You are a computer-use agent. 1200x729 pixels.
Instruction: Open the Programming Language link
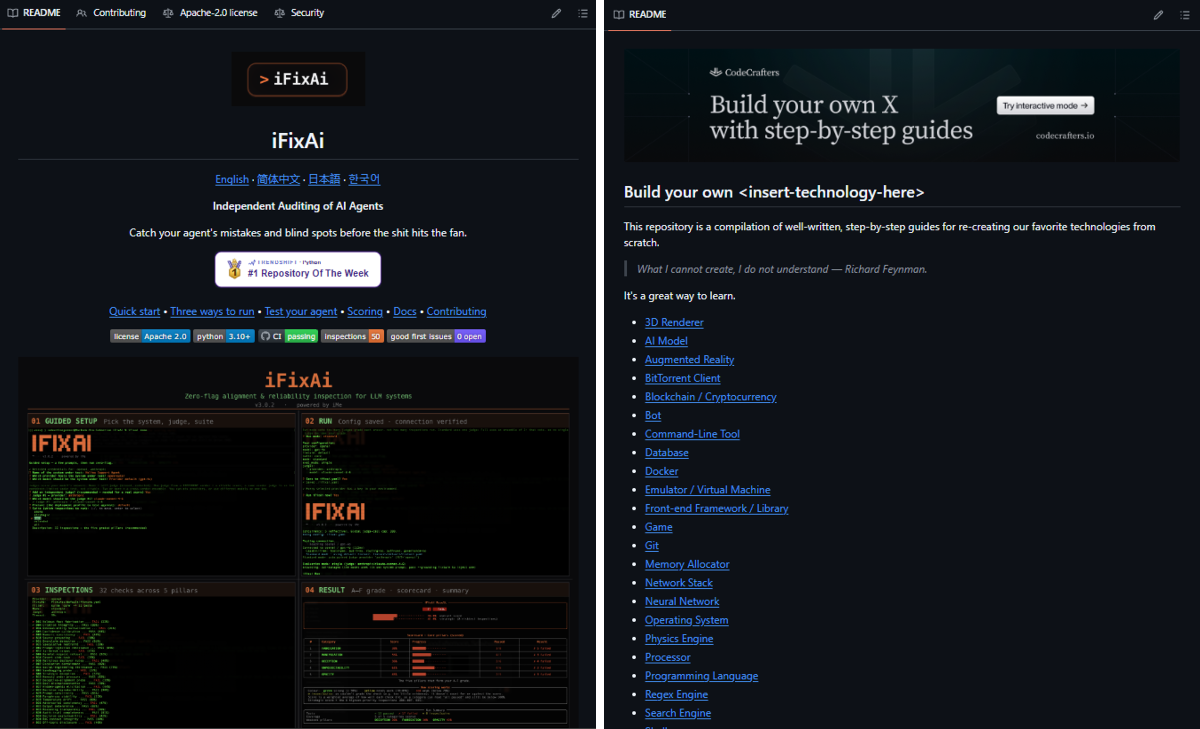click(701, 676)
